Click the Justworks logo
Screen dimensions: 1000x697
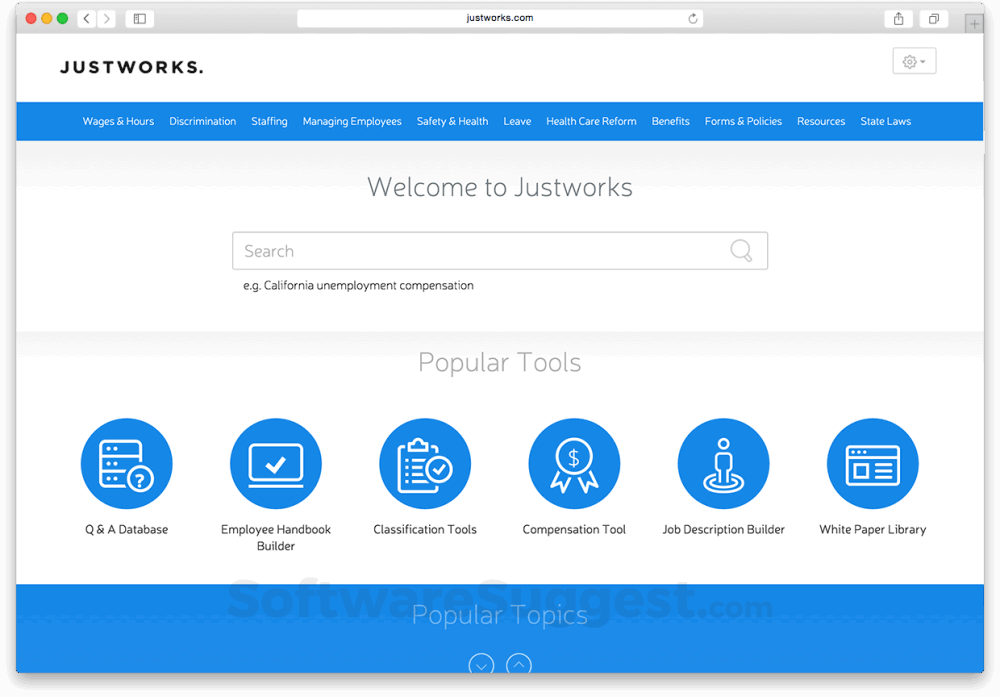click(131, 66)
